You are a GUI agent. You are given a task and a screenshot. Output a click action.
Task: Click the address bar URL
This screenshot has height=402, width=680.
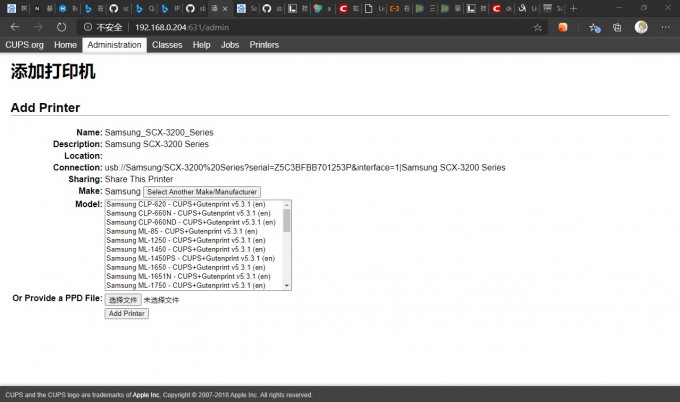182,27
